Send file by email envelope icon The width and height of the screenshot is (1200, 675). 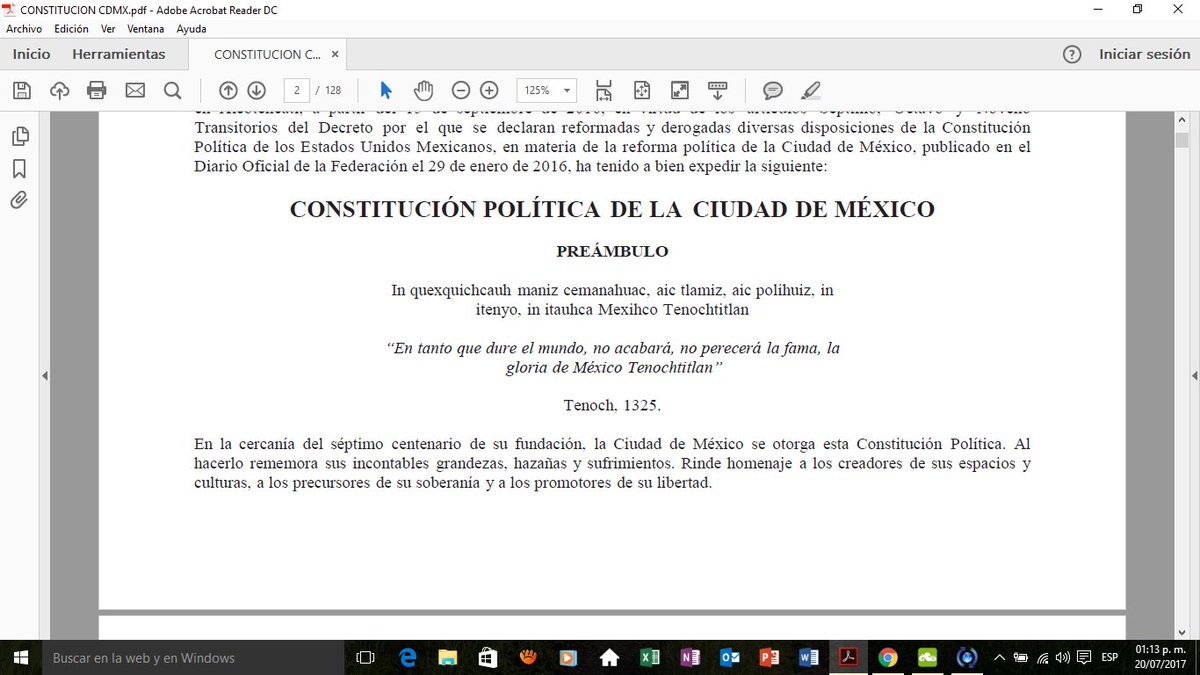tap(135, 91)
